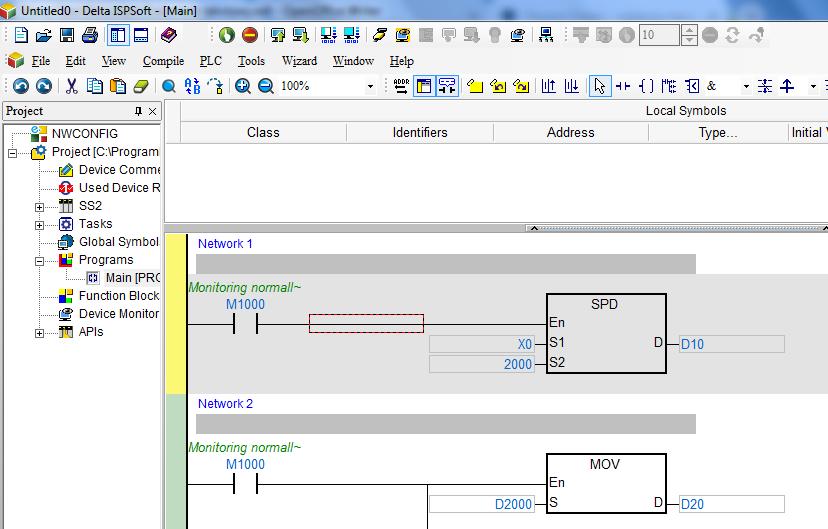
Task: Click the Print icon in toolbar
Action: tap(89, 35)
